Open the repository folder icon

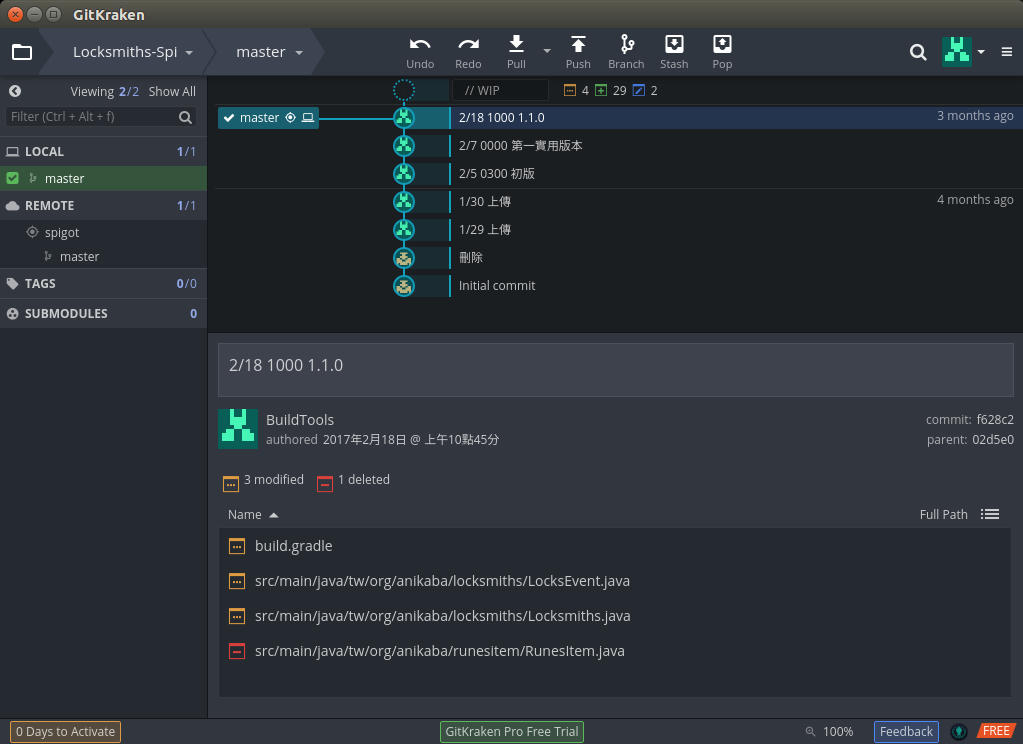pos(22,52)
